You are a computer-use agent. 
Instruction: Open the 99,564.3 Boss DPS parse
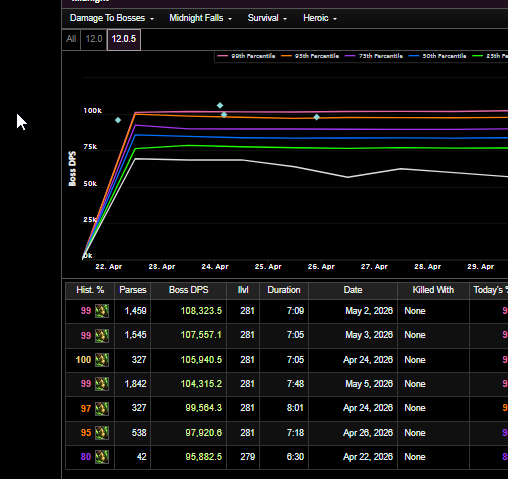pos(203,408)
